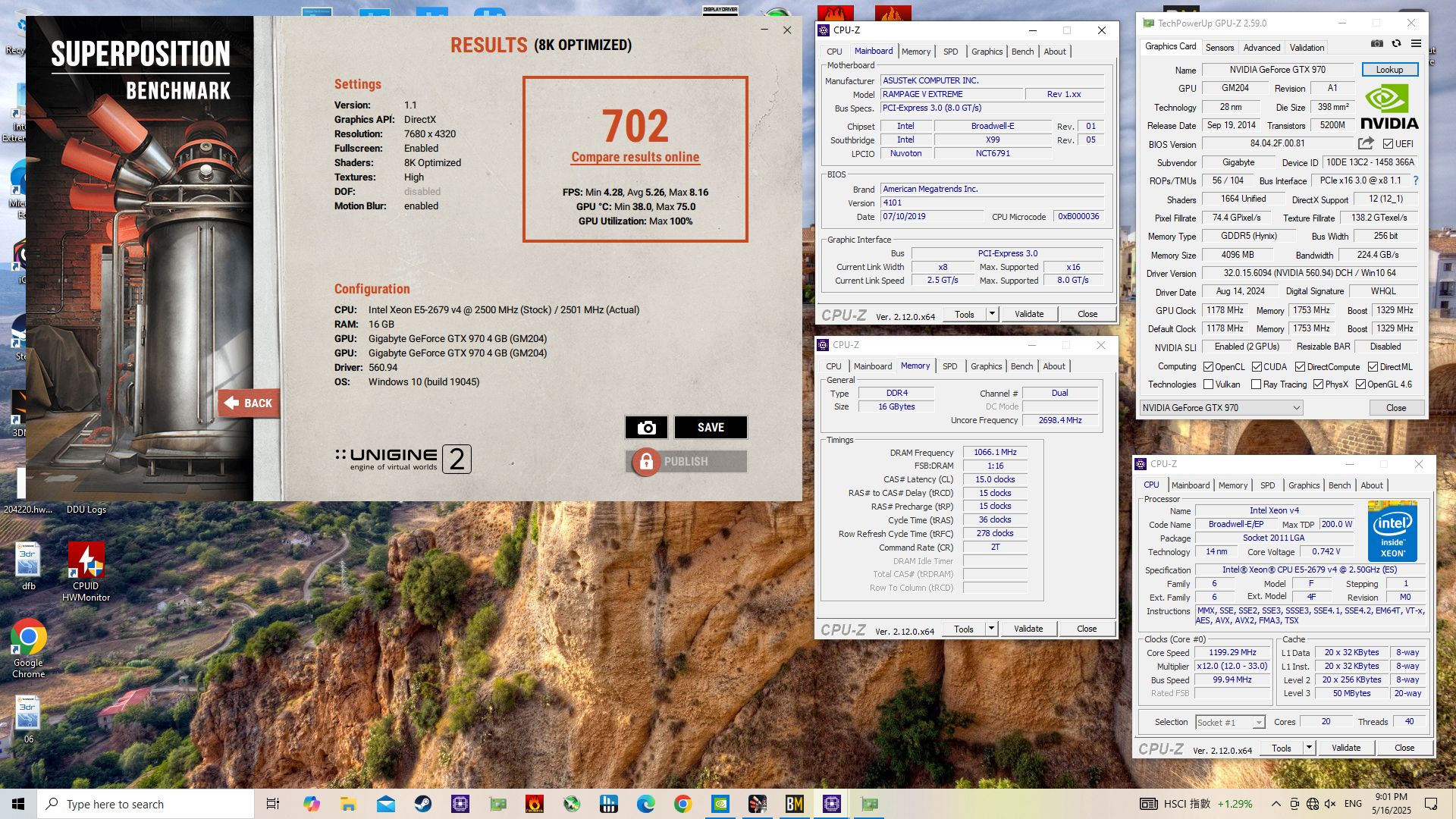Click the NVIDIA app icon in the taskbar
Screen dimensions: 1456x819
720,804
